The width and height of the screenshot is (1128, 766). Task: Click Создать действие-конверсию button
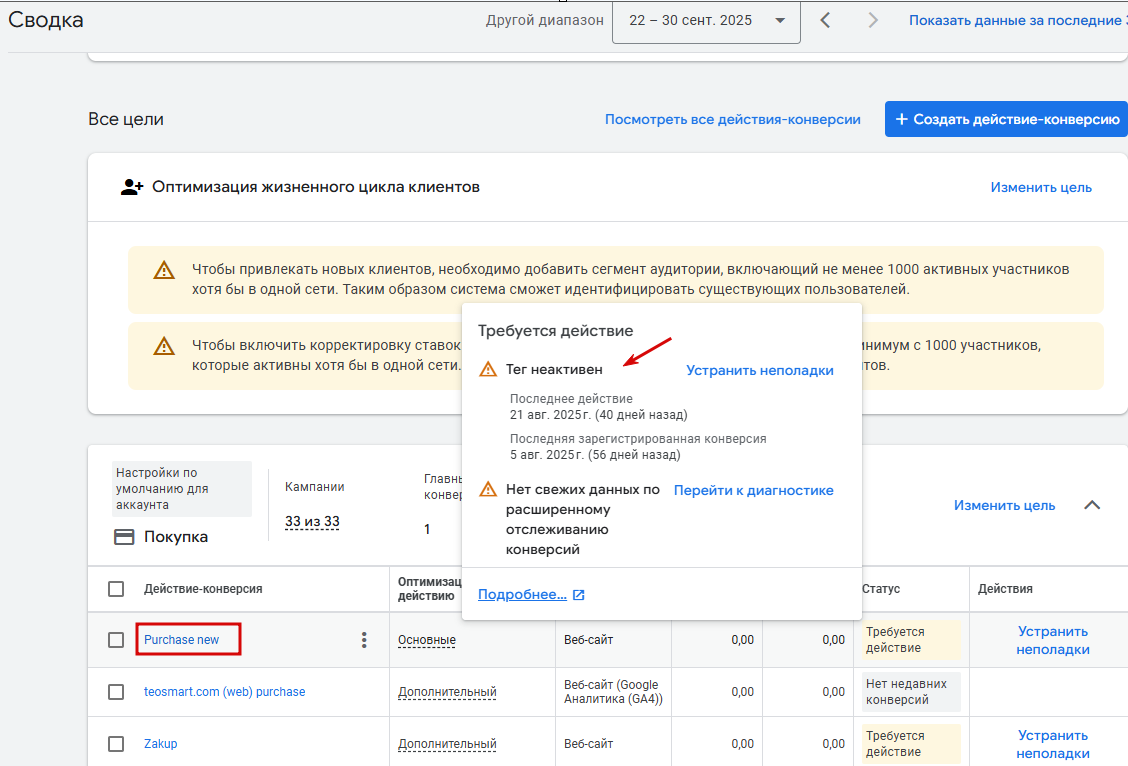coord(1006,119)
